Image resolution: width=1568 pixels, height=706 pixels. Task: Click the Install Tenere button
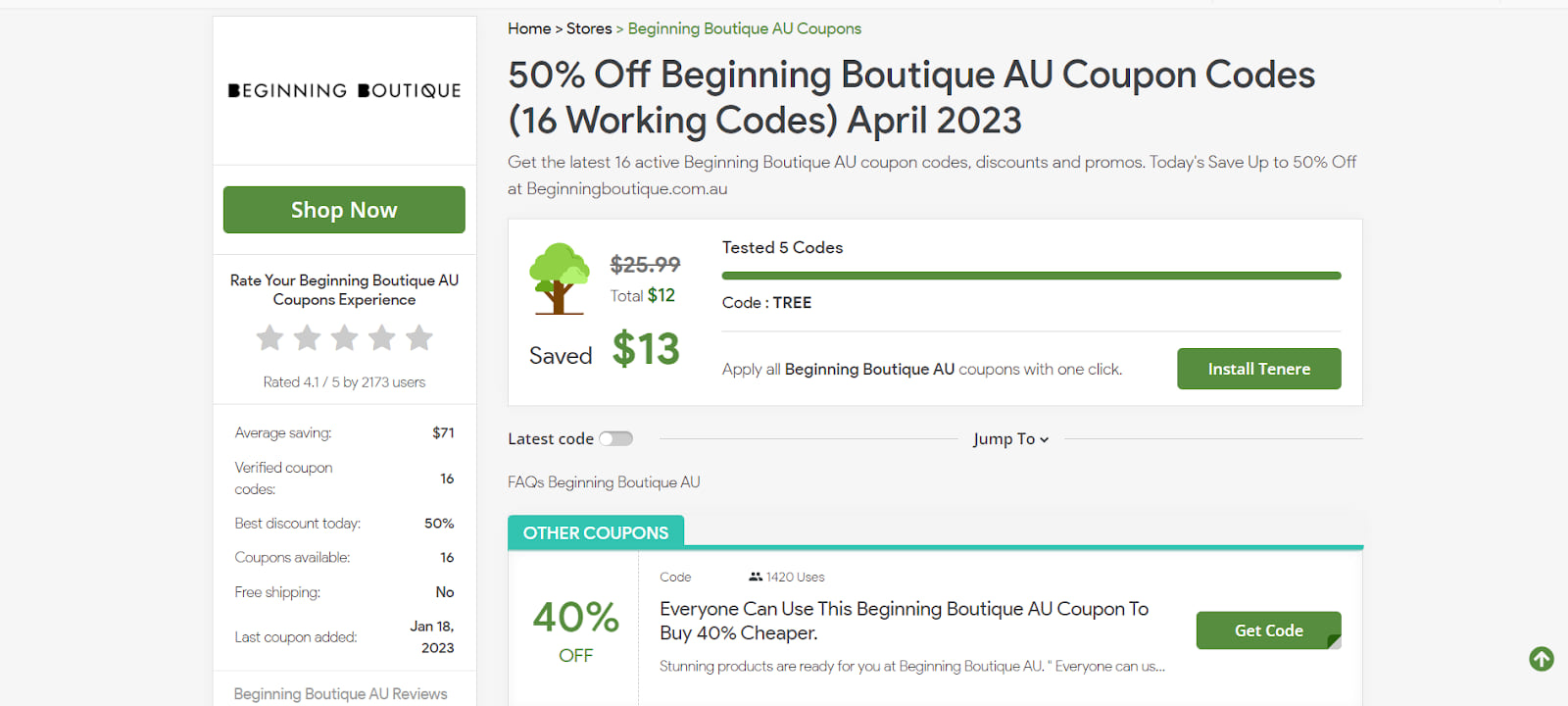(x=1259, y=369)
